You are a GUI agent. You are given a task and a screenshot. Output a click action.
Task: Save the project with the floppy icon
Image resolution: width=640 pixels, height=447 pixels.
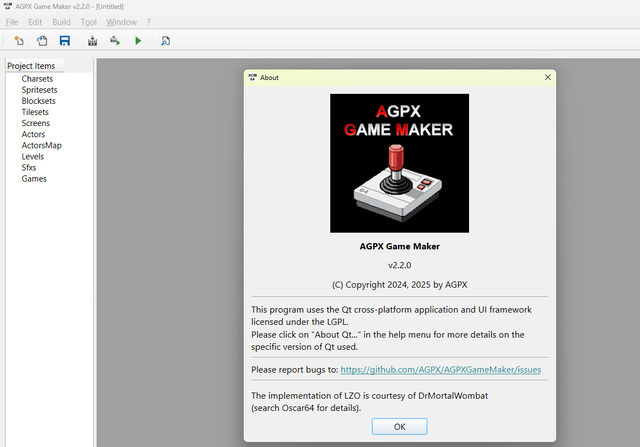tap(64, 41)
